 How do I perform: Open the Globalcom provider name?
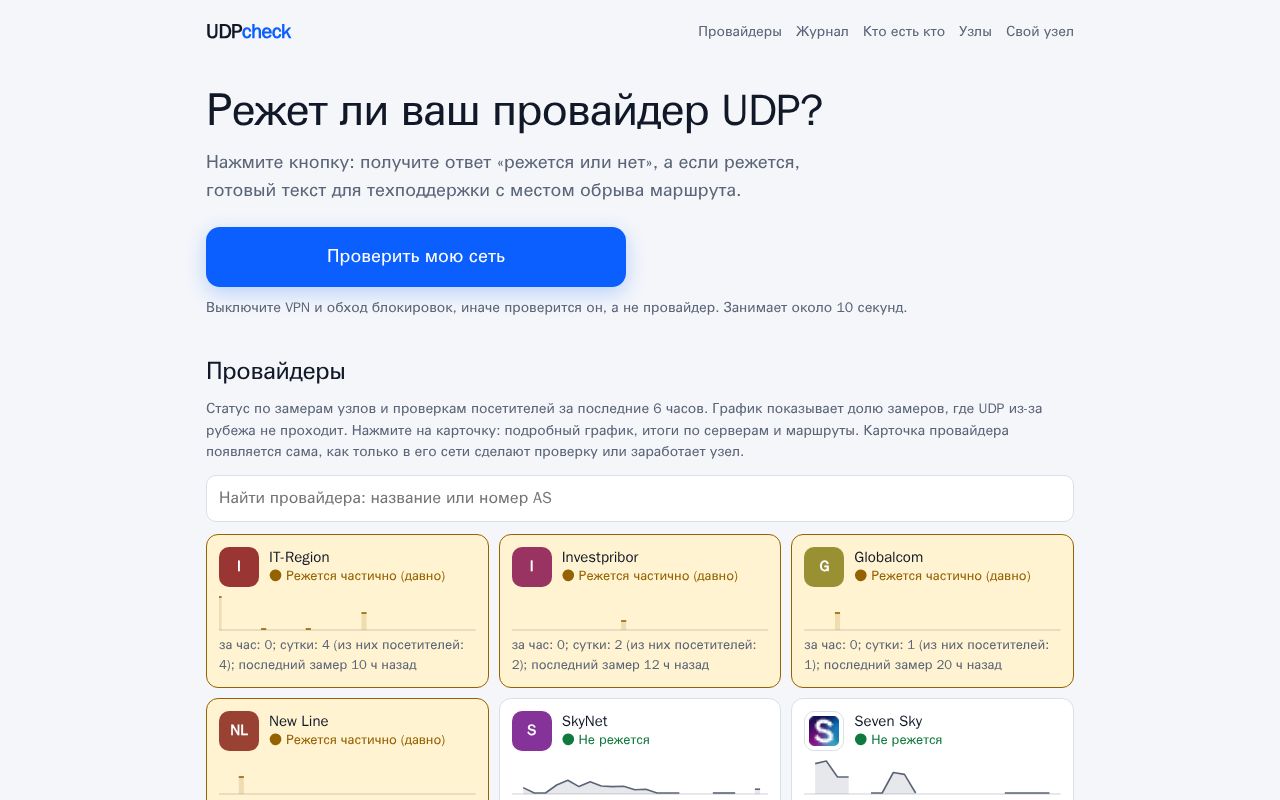point(889,557)
